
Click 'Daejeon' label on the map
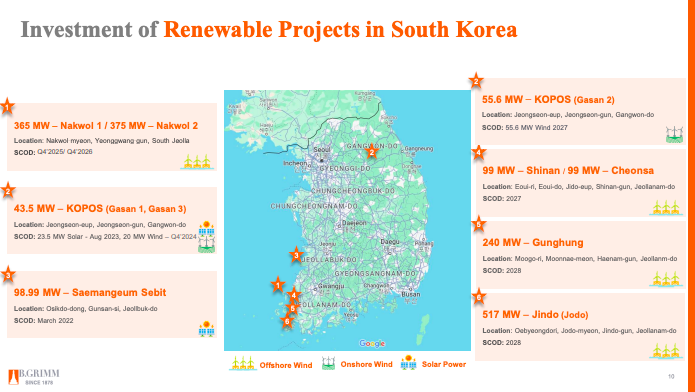point(354,223)
